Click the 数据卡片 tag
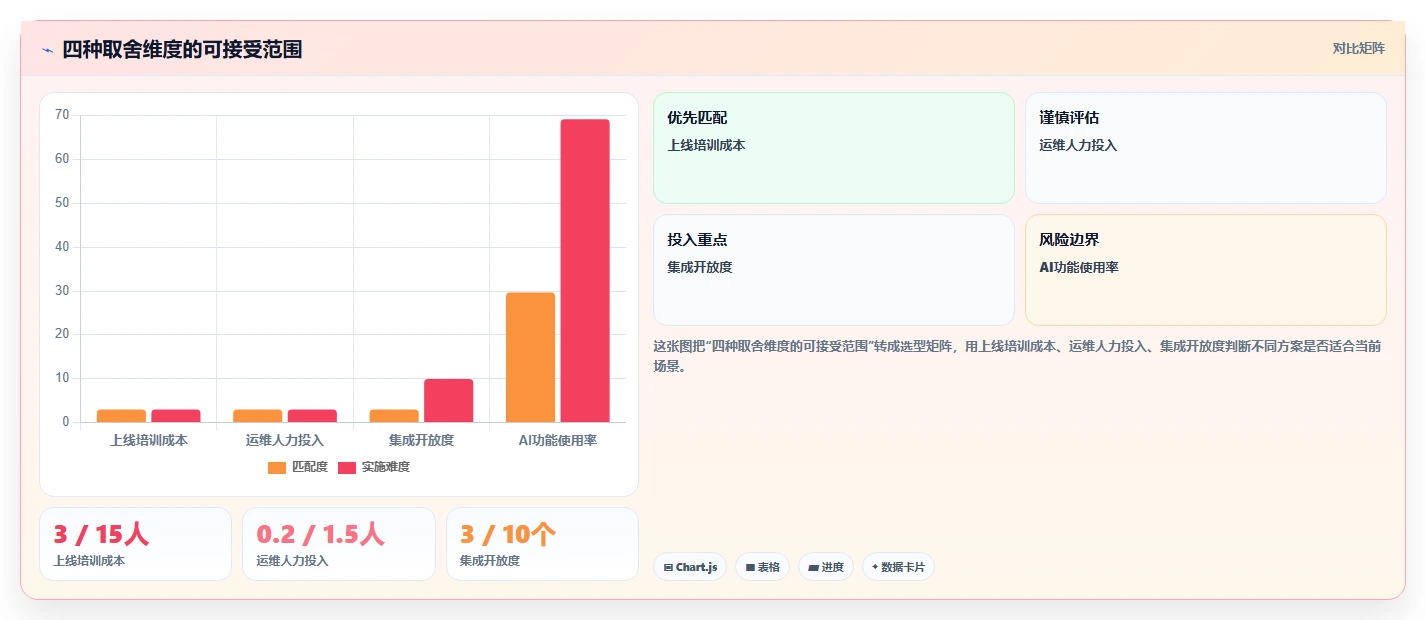The width and height of the screenshot is (1426, 620). click(x=898, y=567)
